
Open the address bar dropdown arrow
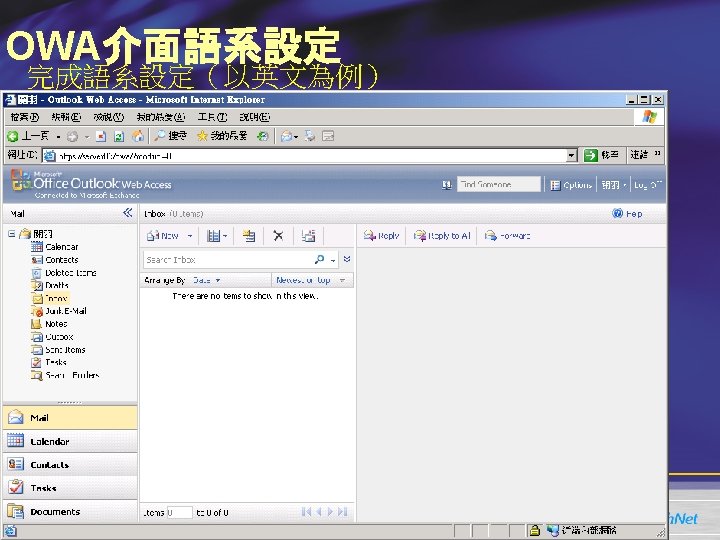[571, 156]
